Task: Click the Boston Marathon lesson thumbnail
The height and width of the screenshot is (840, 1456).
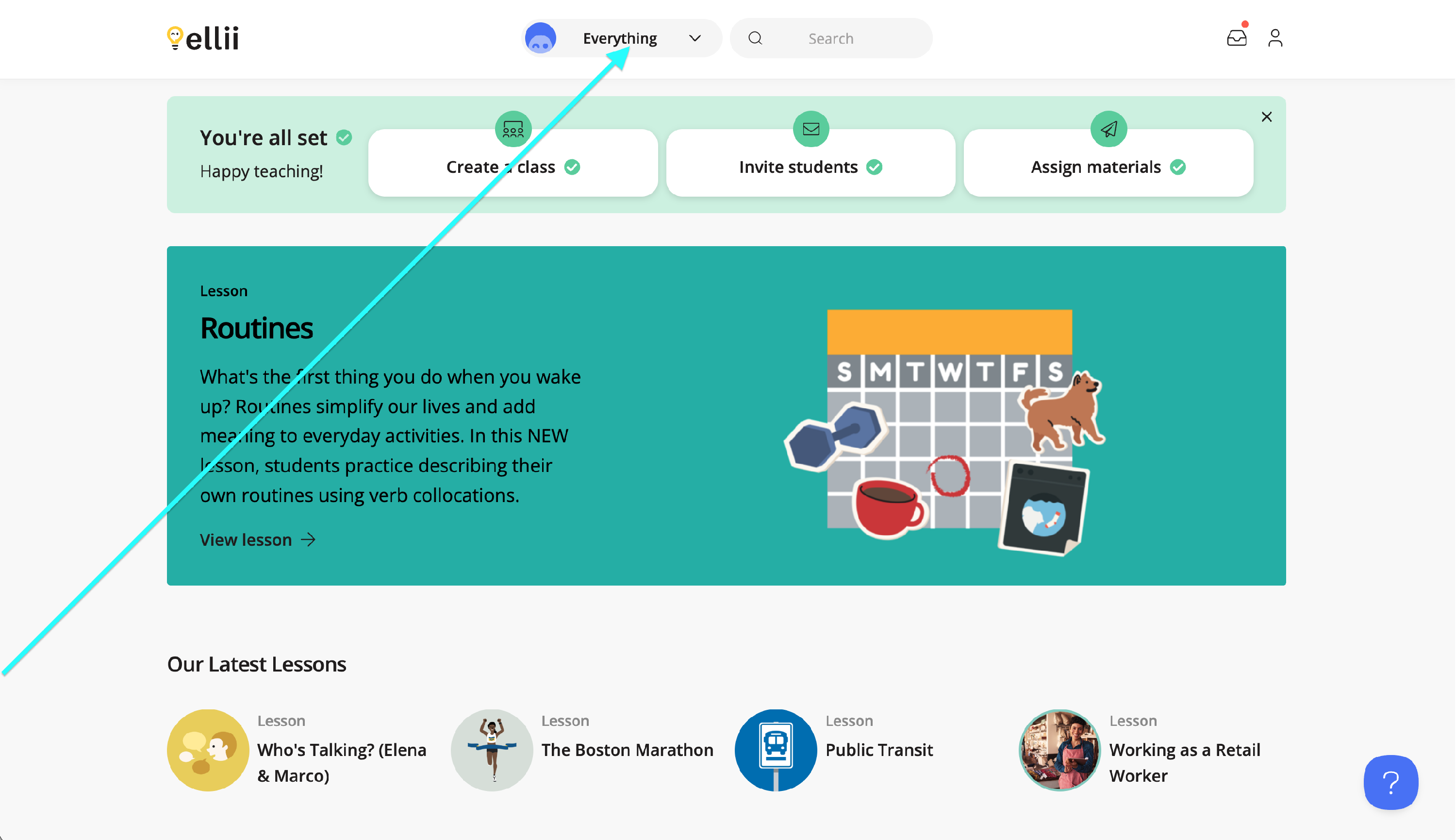Action: 492,749
